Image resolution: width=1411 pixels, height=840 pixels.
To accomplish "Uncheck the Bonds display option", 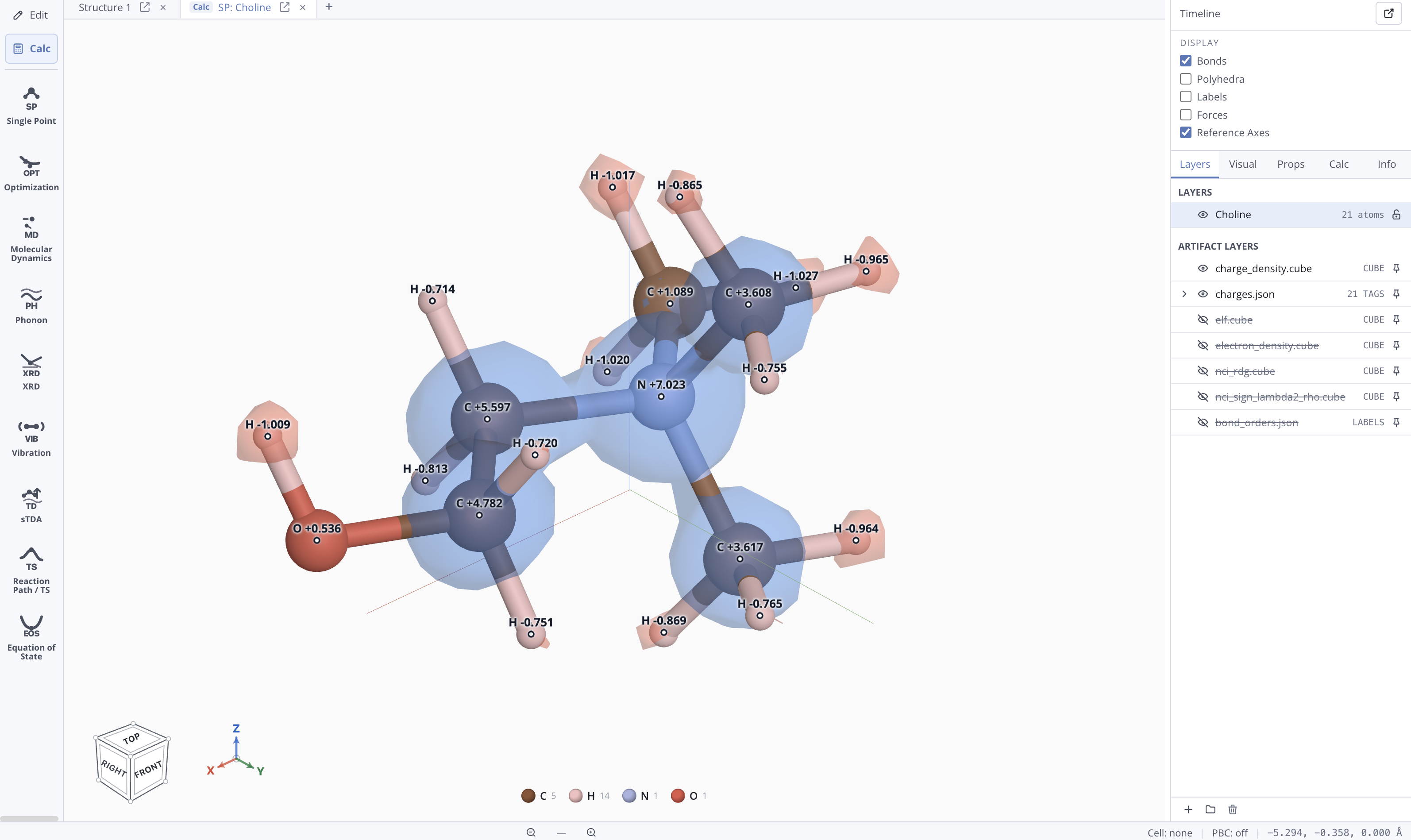I will click(1185, 61).
